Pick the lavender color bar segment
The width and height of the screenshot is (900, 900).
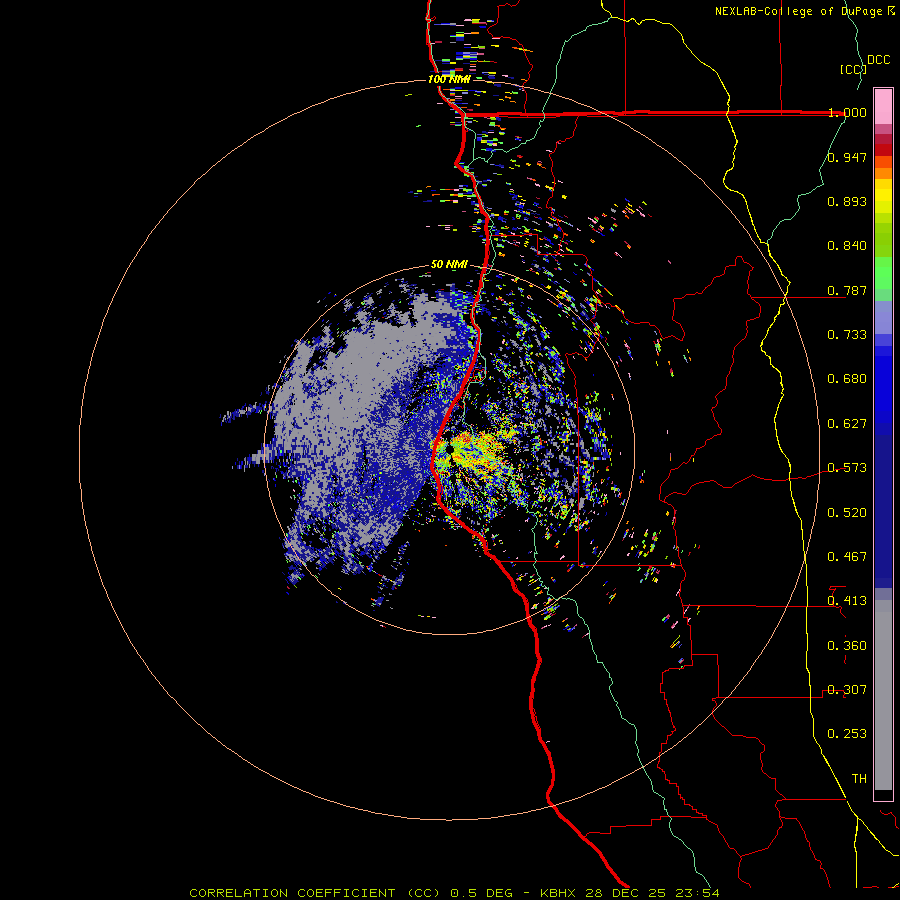coord(883,318)
